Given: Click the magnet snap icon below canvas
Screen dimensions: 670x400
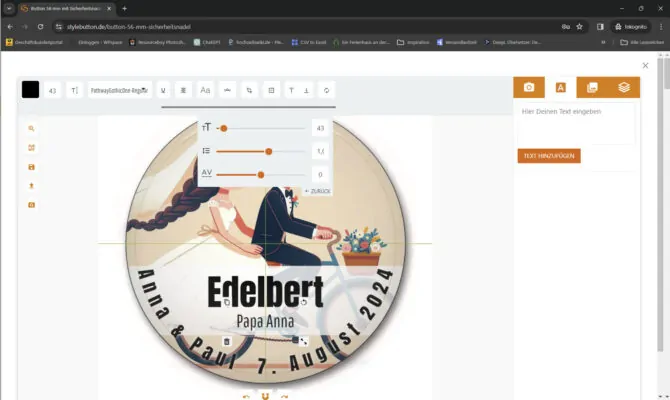Looking at the screenshot, I should (265, 397).
